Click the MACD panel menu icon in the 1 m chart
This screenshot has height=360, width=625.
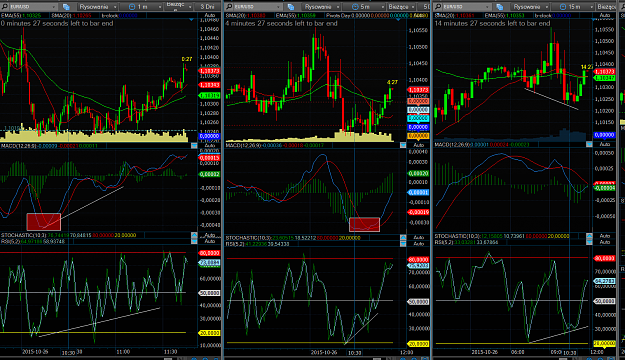(194, 146)
